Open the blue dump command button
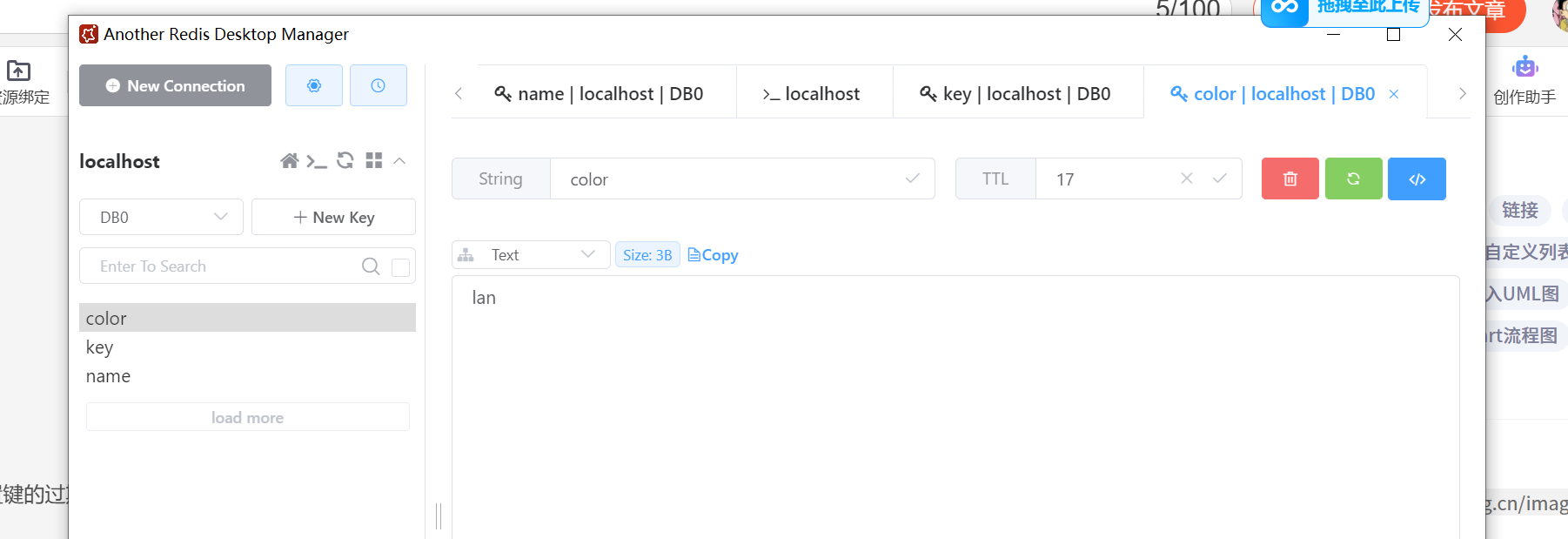 [x=1417, y=179]
